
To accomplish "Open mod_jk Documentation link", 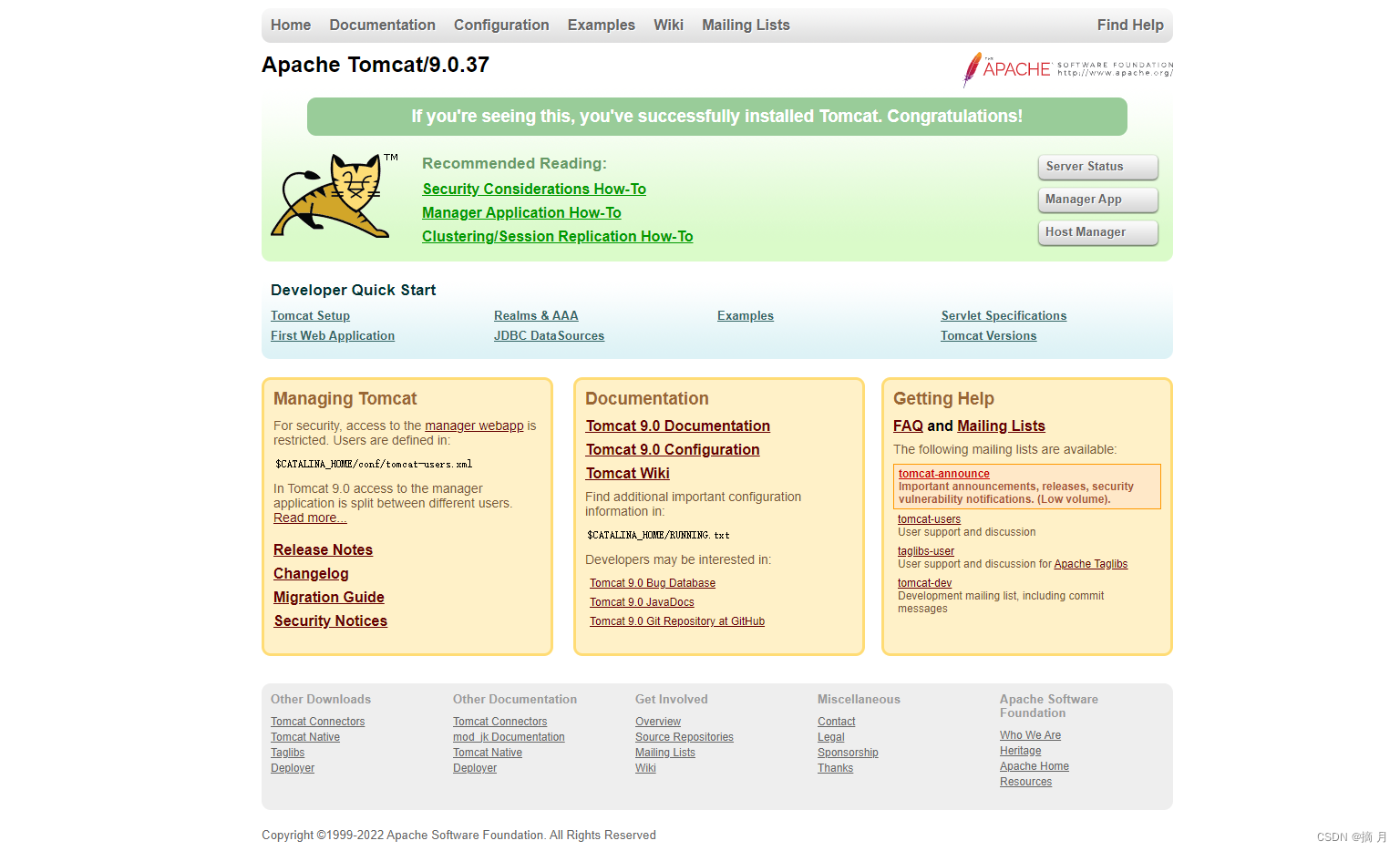I will tap(509, 737).
